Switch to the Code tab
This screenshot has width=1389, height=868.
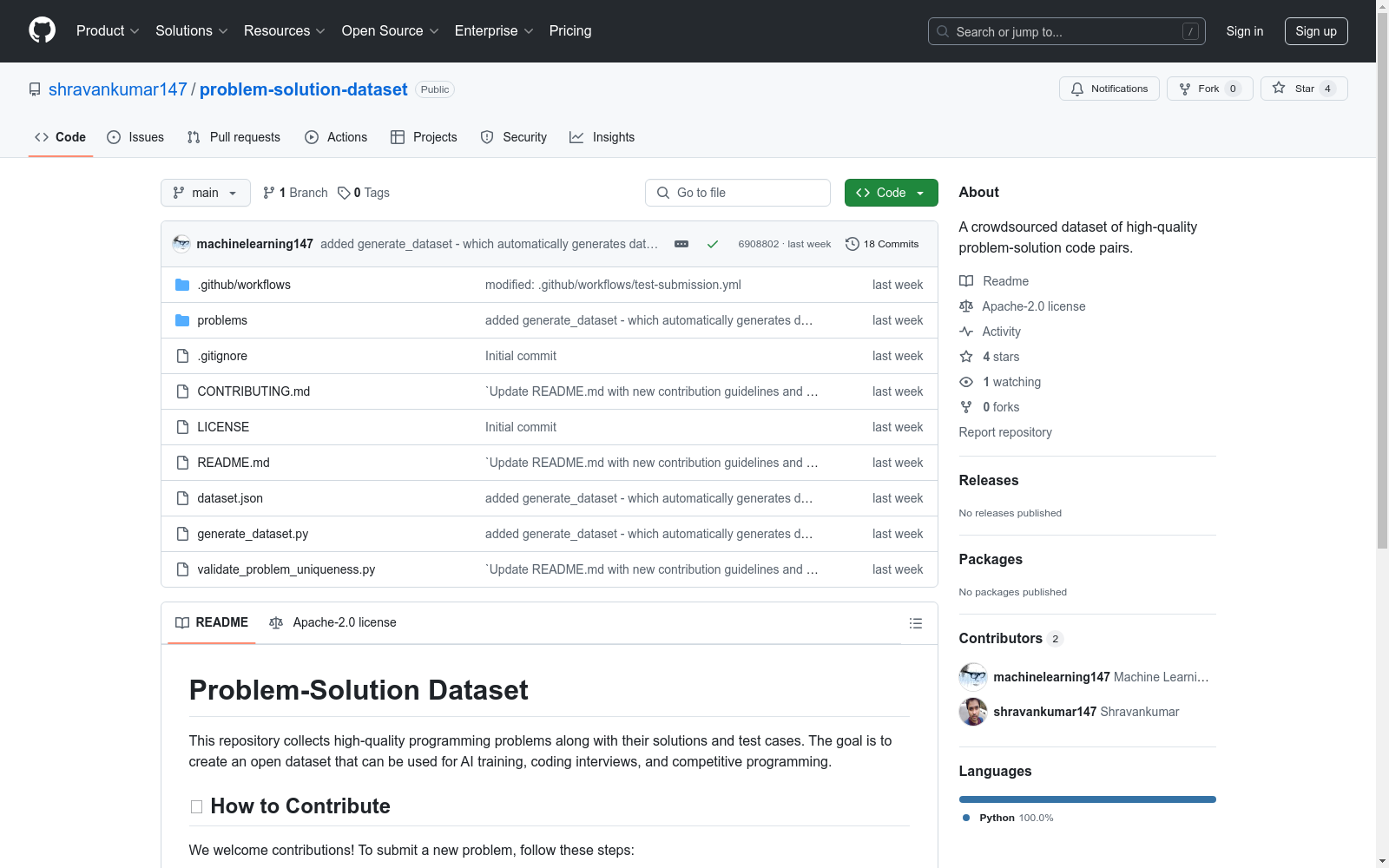tap(61, 137)
